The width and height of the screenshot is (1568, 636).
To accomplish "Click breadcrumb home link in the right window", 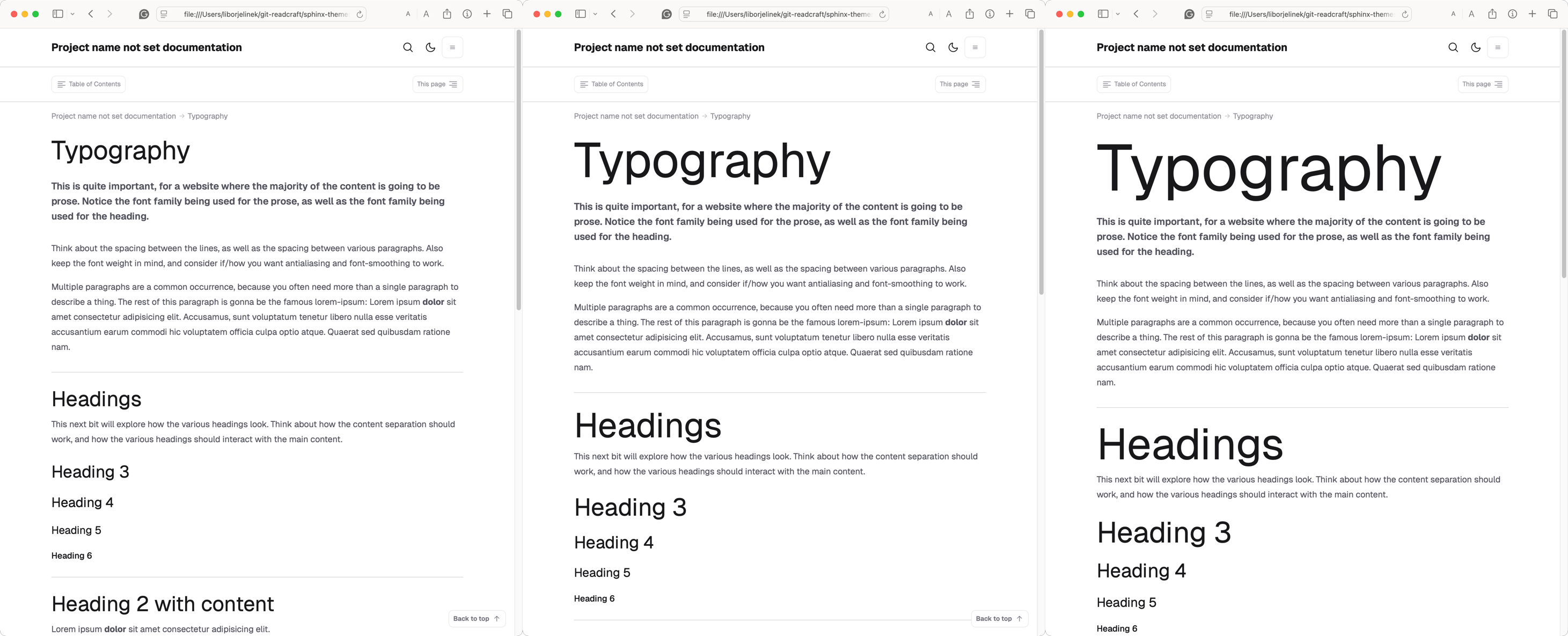I will (x=1159, y=116).
